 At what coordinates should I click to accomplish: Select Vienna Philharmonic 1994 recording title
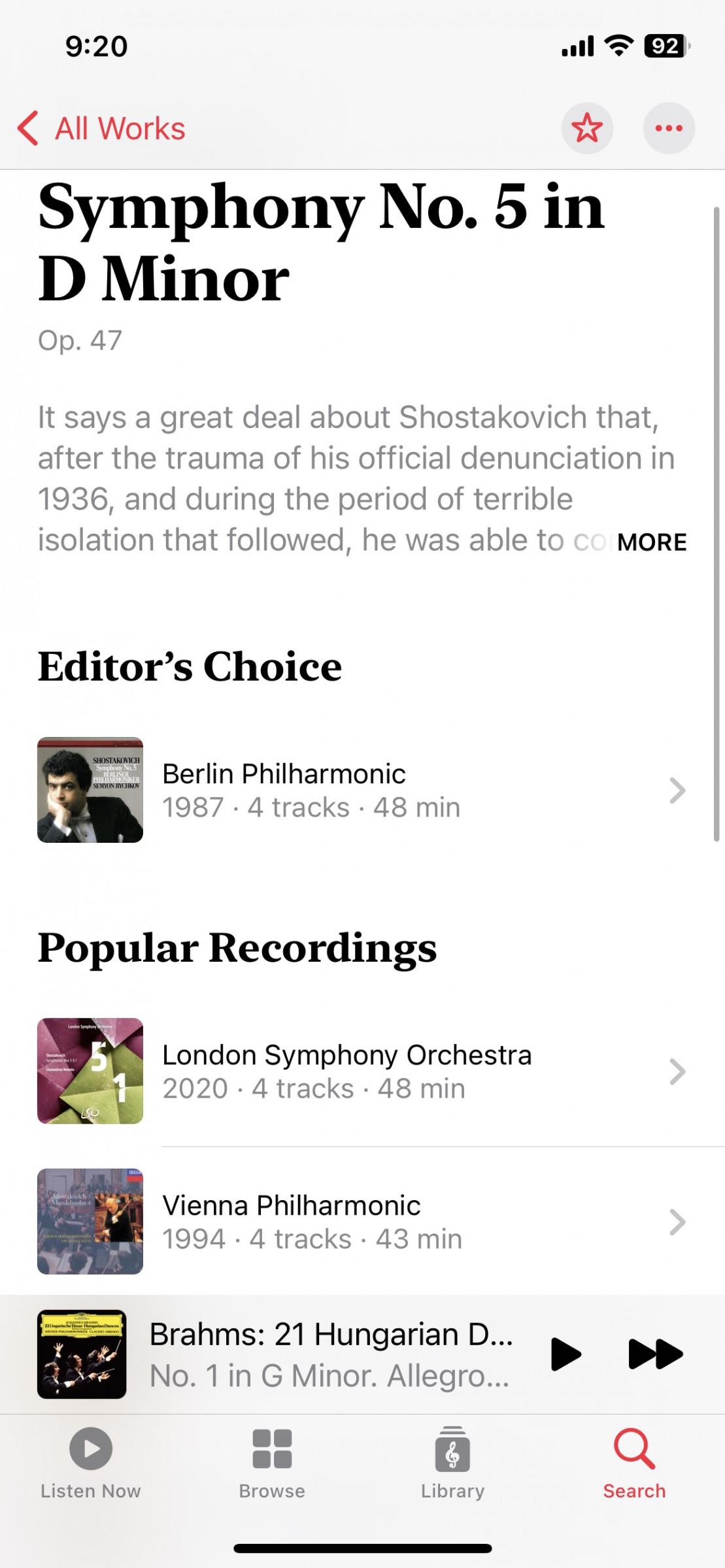(x=292, y=1205)
